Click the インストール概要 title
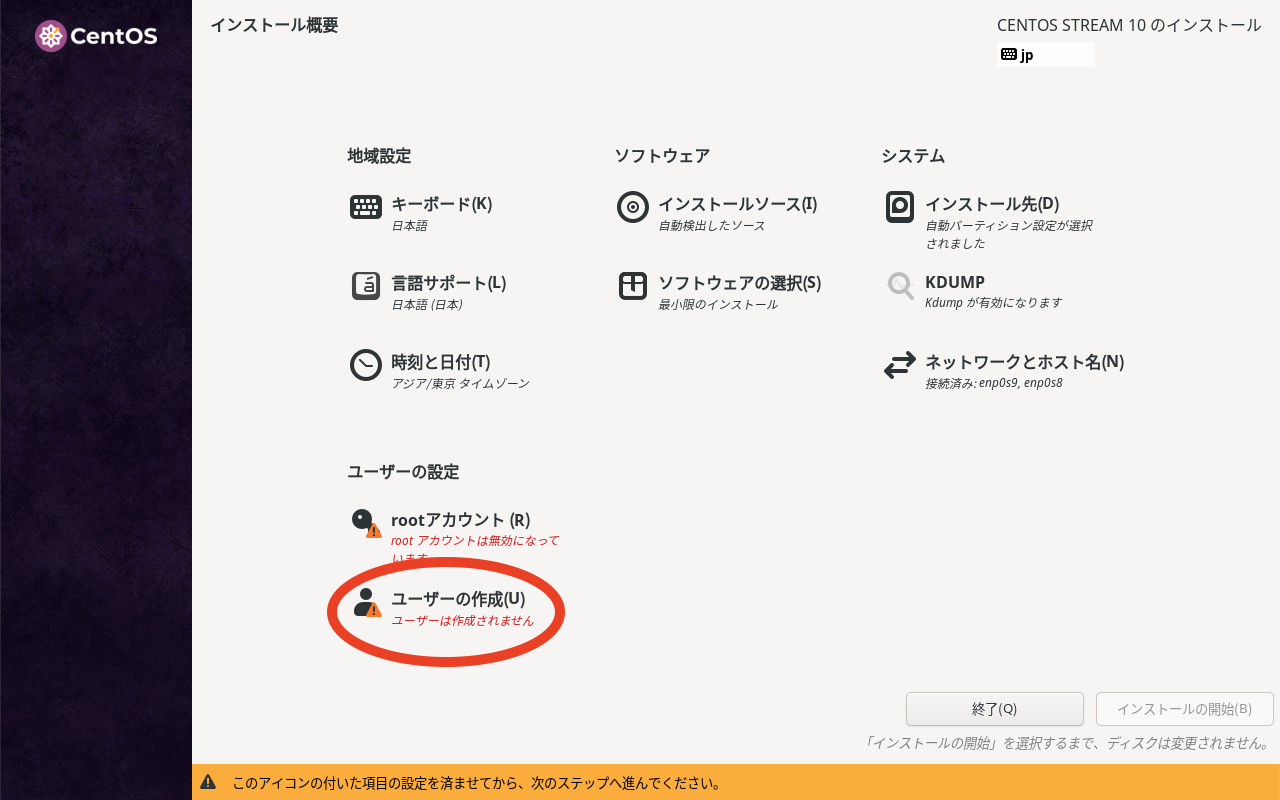Image resolution: width=1280 pixels, height=800 pixels. tap(274, 25)
